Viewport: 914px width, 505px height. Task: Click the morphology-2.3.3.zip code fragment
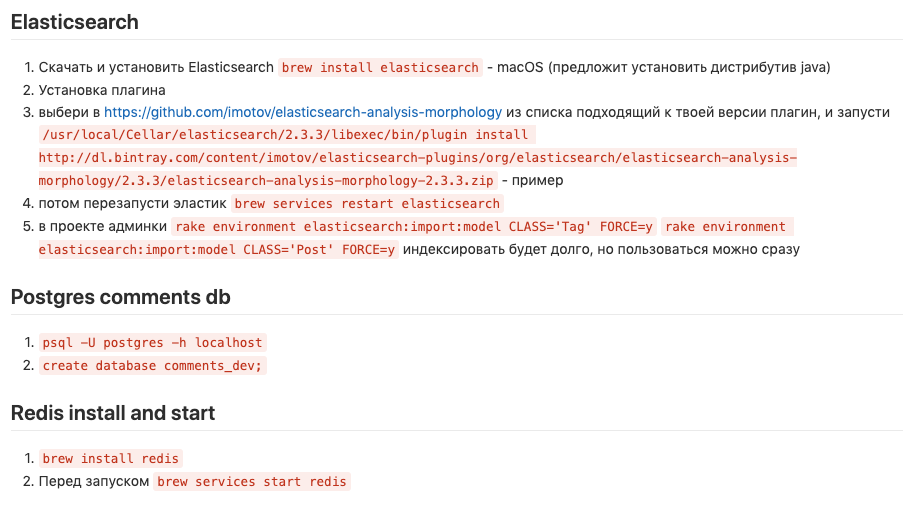pos(268,181)
